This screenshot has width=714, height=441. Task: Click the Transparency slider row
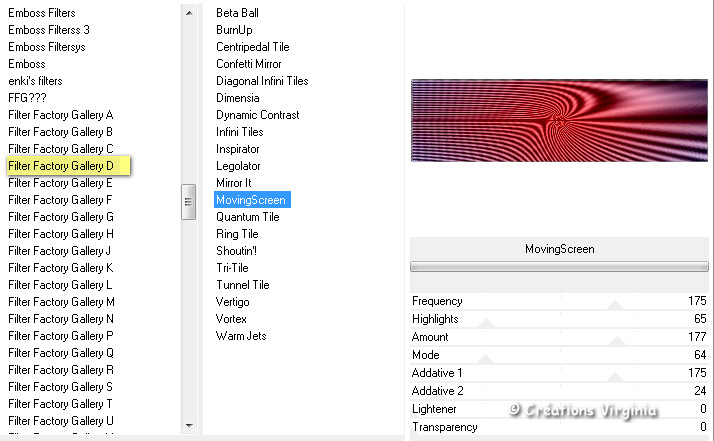[559, 427]
